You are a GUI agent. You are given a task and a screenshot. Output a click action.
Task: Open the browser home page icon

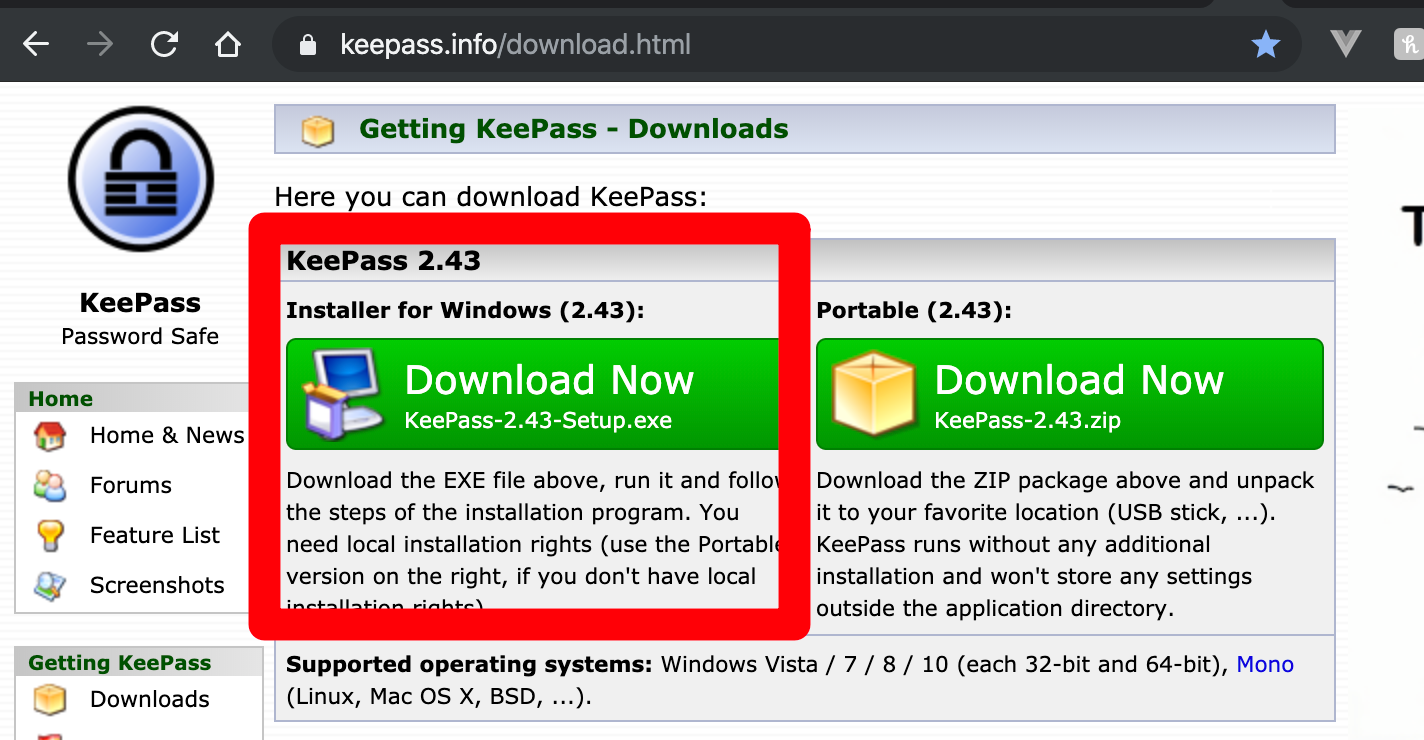228,44
